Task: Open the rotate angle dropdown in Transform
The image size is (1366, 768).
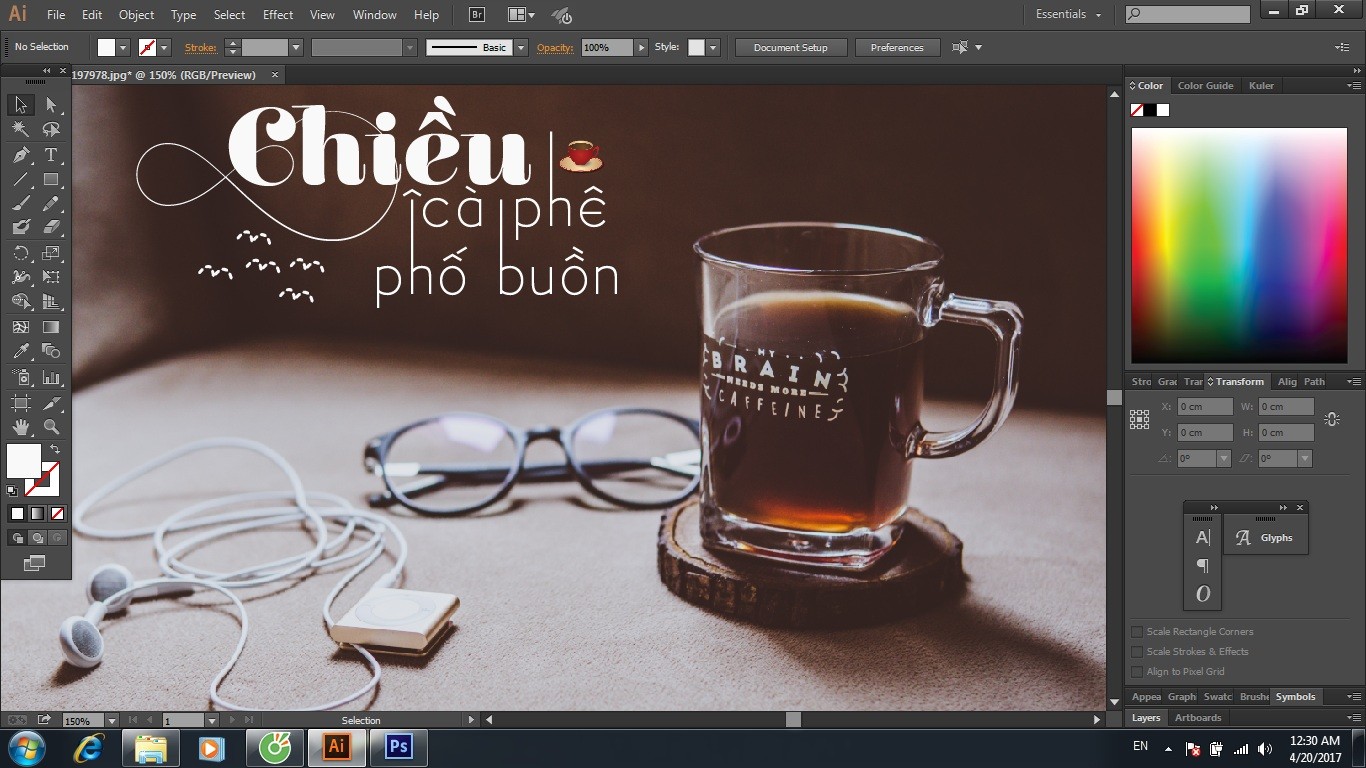Action: [1223, 459]
